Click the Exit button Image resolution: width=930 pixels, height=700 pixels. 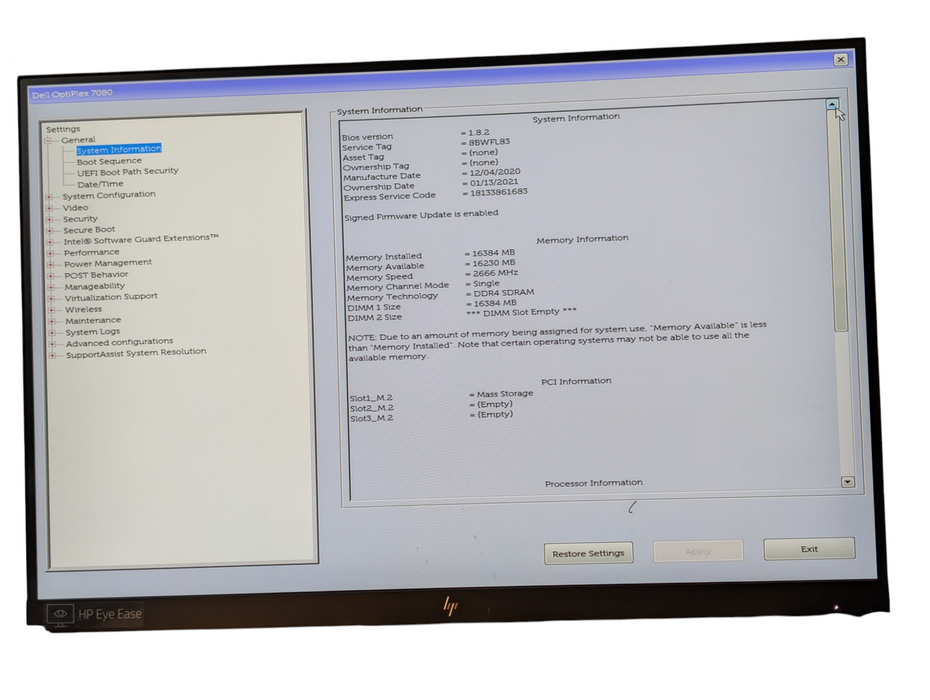tap(809, 549)
